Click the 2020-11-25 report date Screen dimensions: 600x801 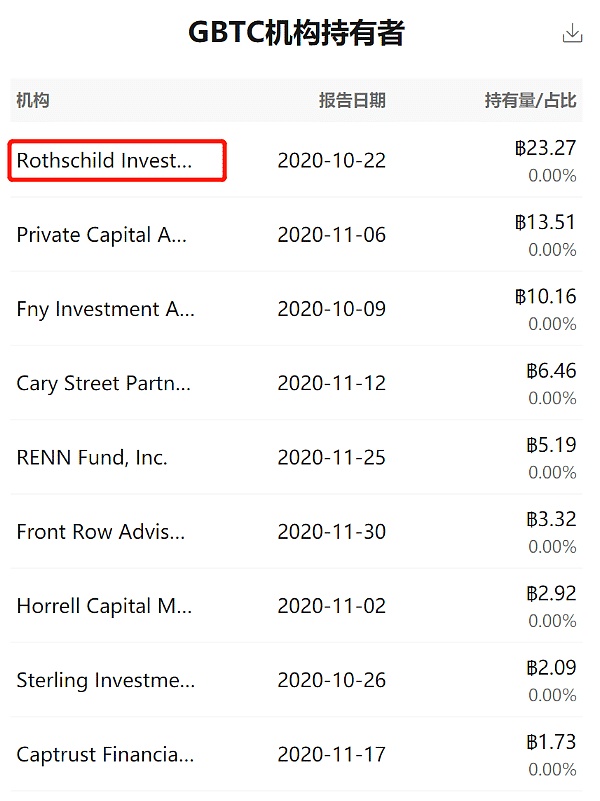(x=332, y=457)
